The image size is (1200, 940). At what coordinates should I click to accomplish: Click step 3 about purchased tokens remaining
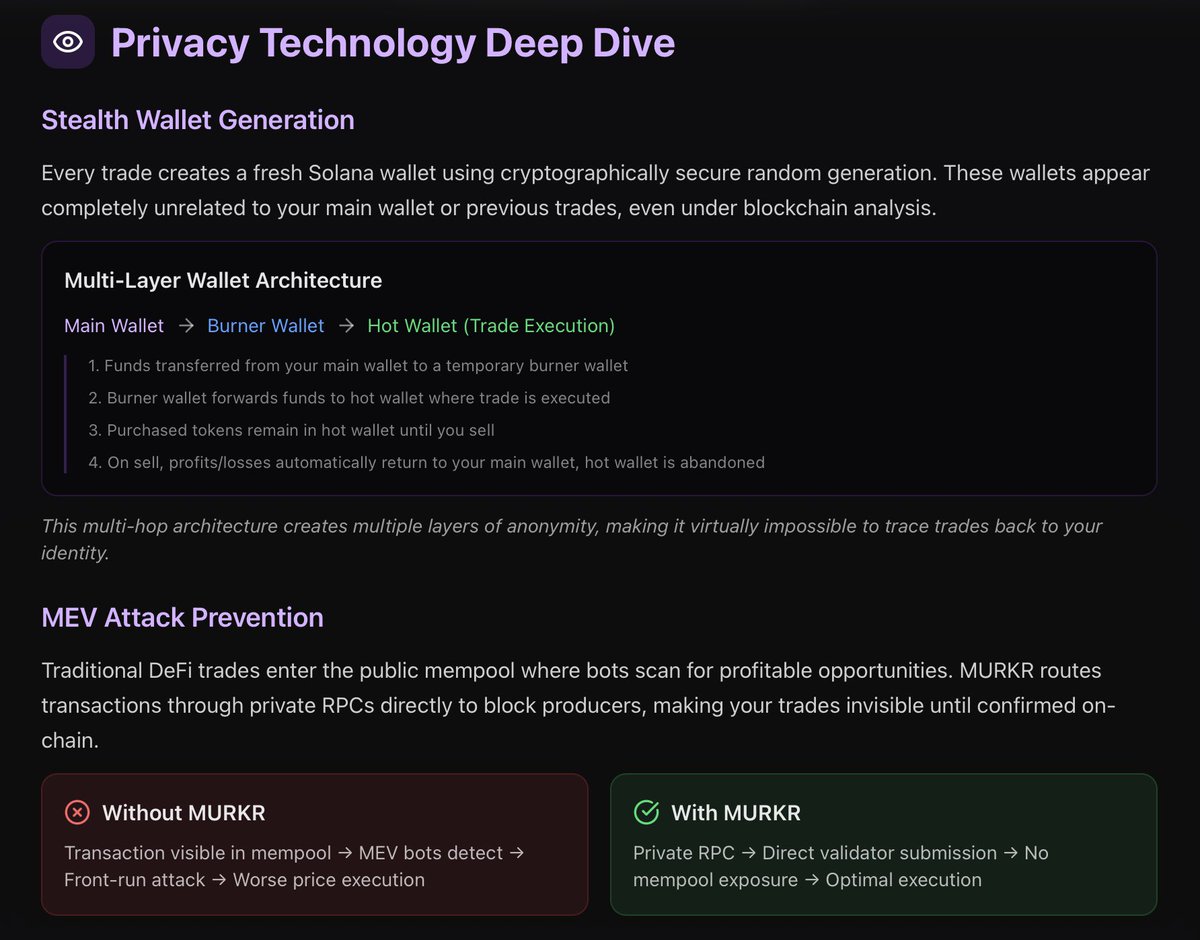click(x=291, y=430)
